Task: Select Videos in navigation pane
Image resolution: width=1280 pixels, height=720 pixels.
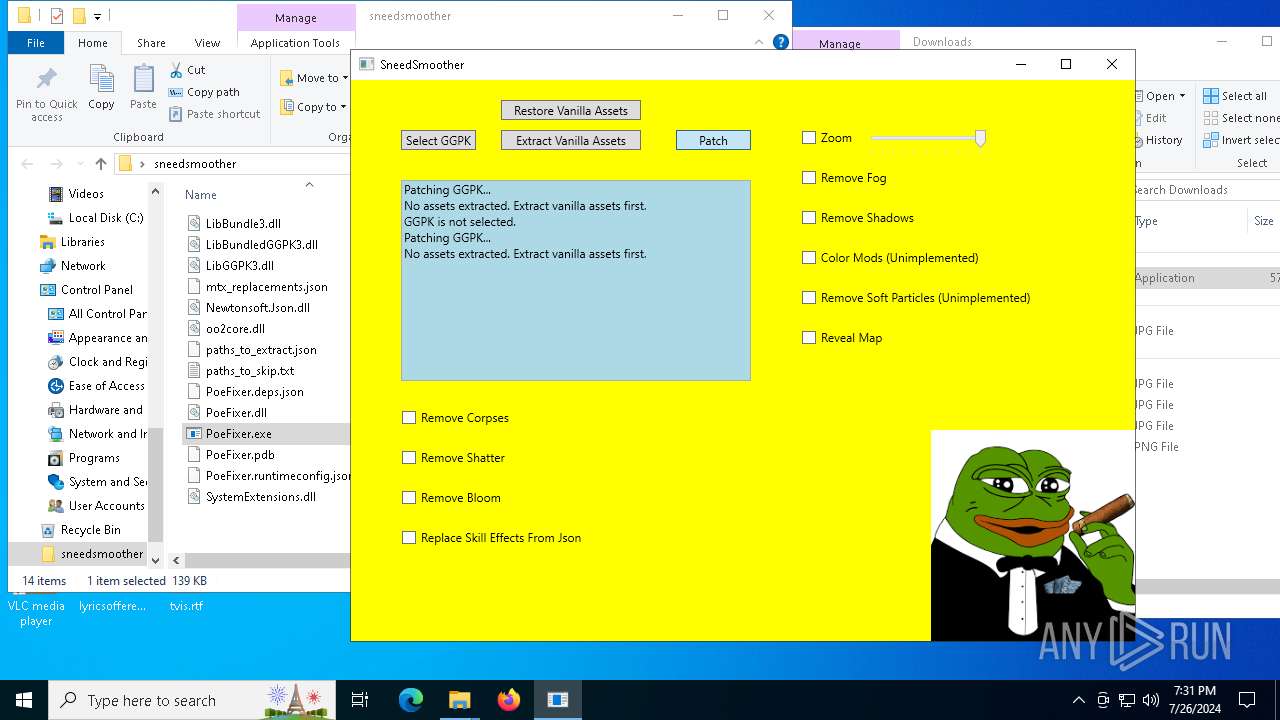Action: click(x=86, y=194)
